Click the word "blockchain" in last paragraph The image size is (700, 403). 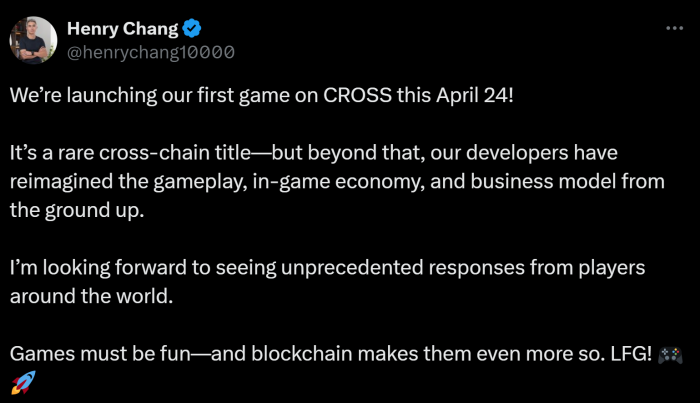(302, 354)
